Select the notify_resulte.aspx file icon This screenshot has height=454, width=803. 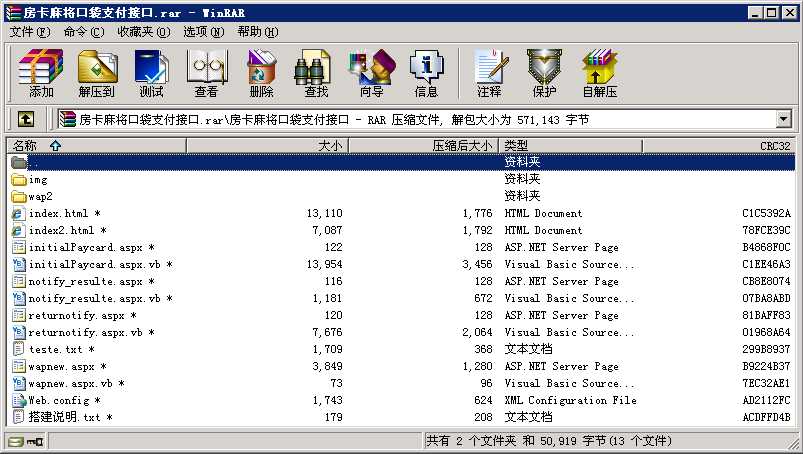pyautogui.click(x=18, y=282)
